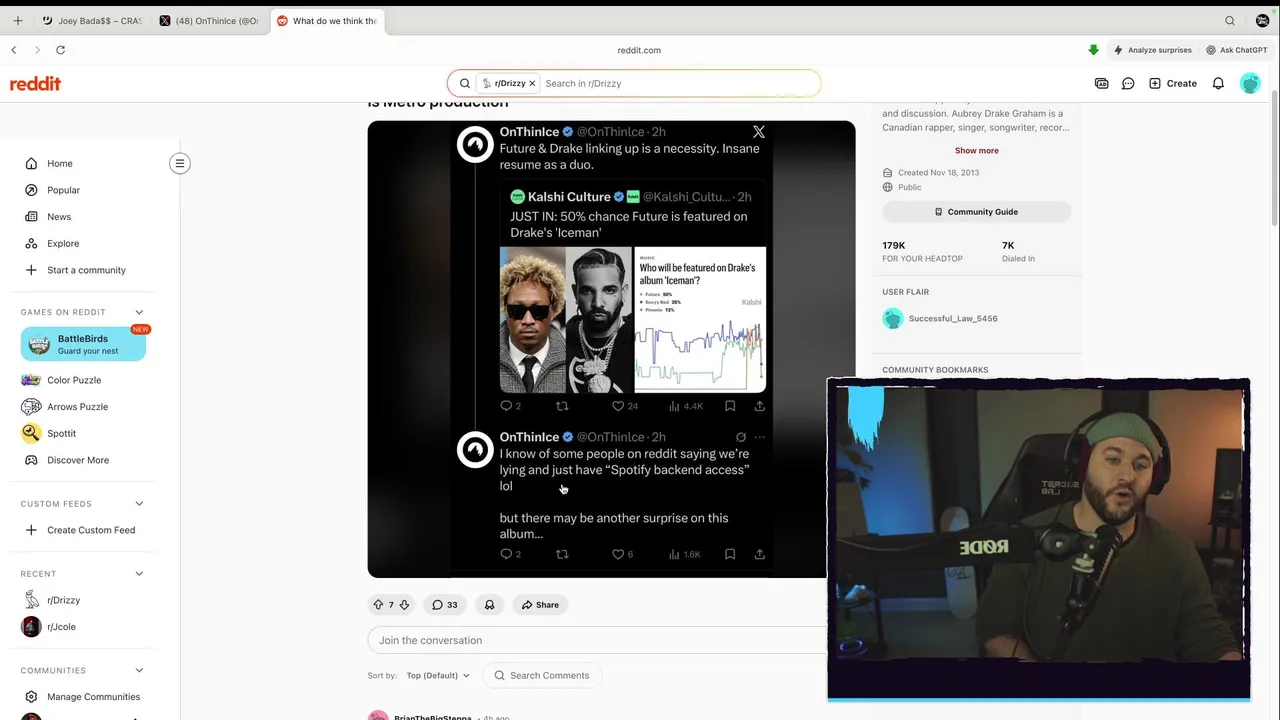
Task: Open Sort by Top (Default) dropdown
Action: (x=437, y=675)
